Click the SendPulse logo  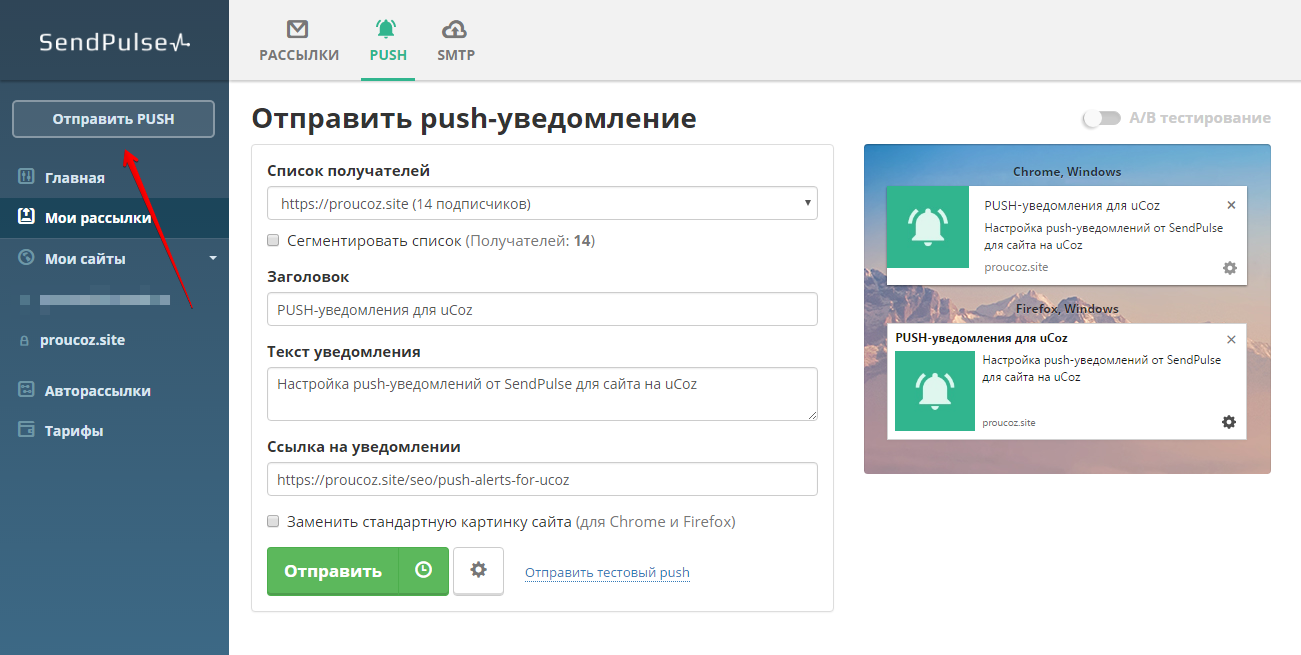[x=114, y=42]
